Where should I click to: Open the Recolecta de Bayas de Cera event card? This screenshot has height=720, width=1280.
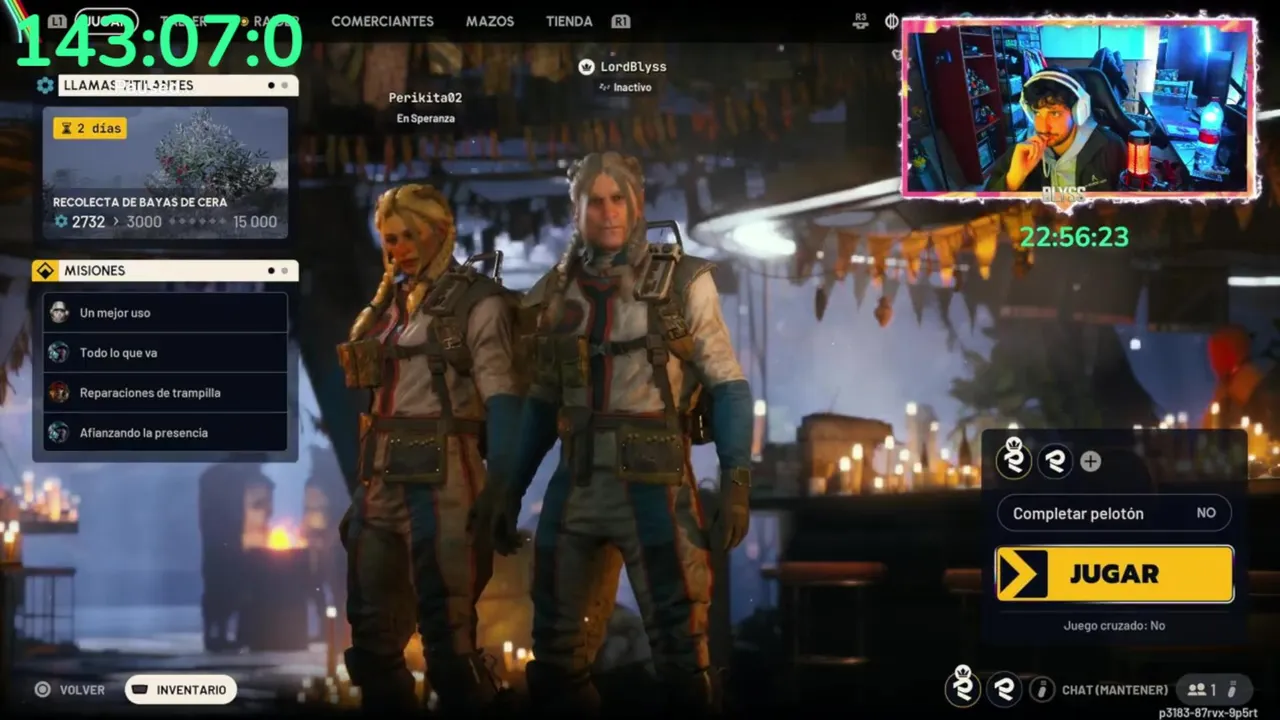click(165, 173)
